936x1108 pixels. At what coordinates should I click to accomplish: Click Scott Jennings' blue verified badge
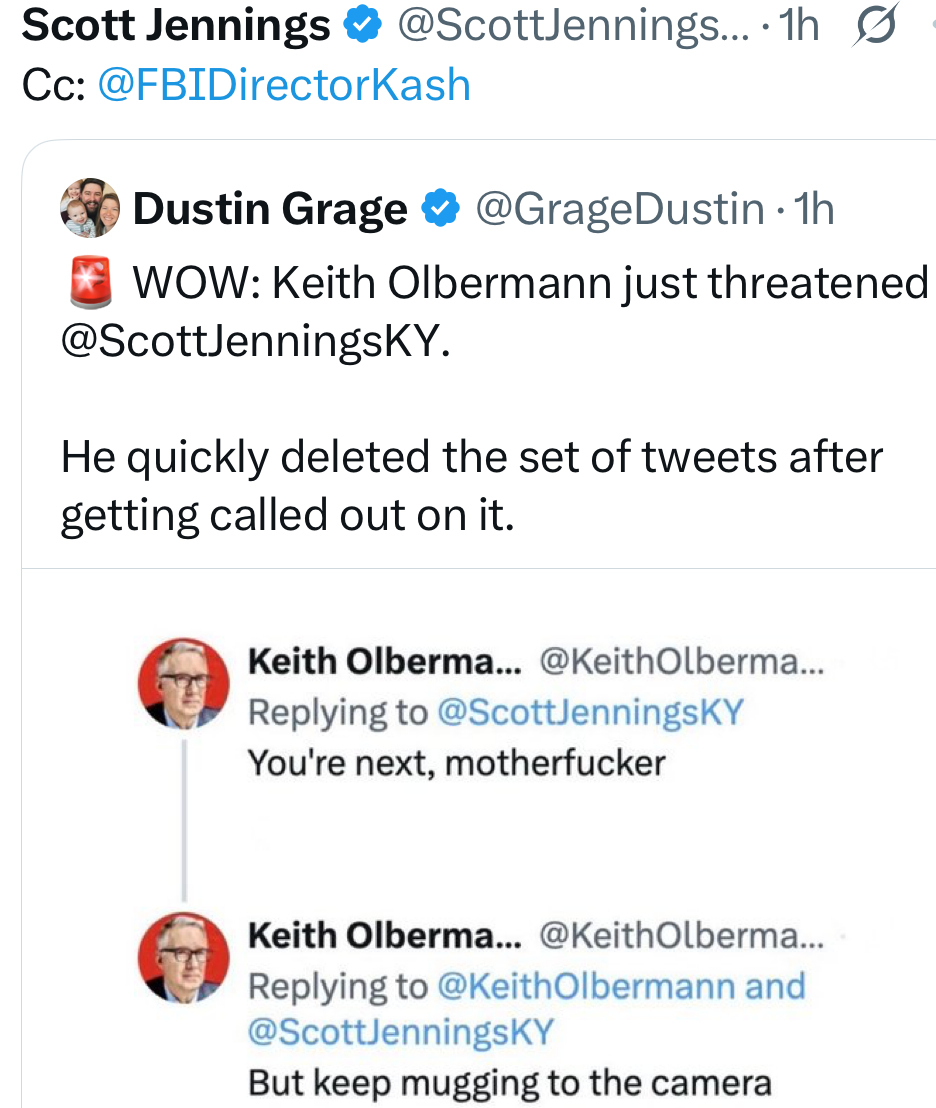point(363,27)
